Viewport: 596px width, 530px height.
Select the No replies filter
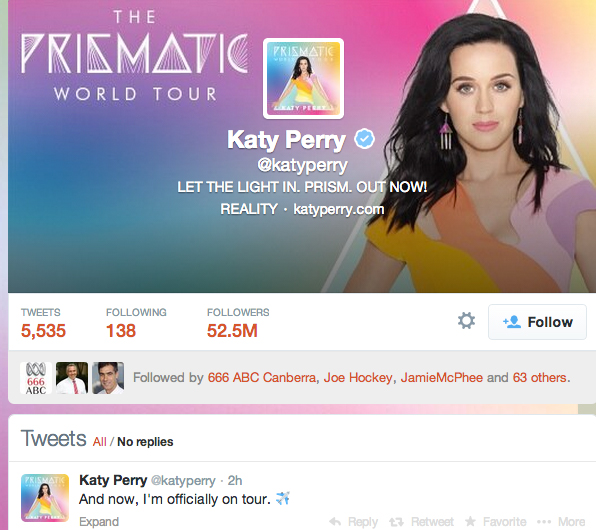click(145, 442)
